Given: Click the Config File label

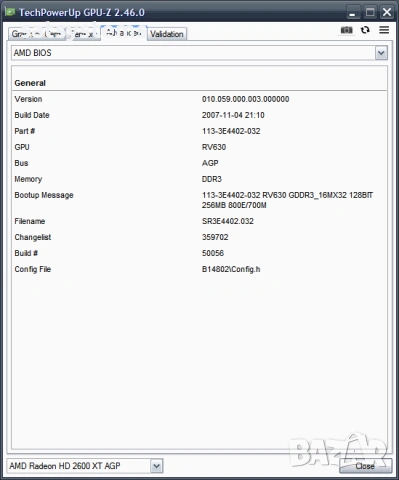Looking at the screenshot, I should click(33, 269).
